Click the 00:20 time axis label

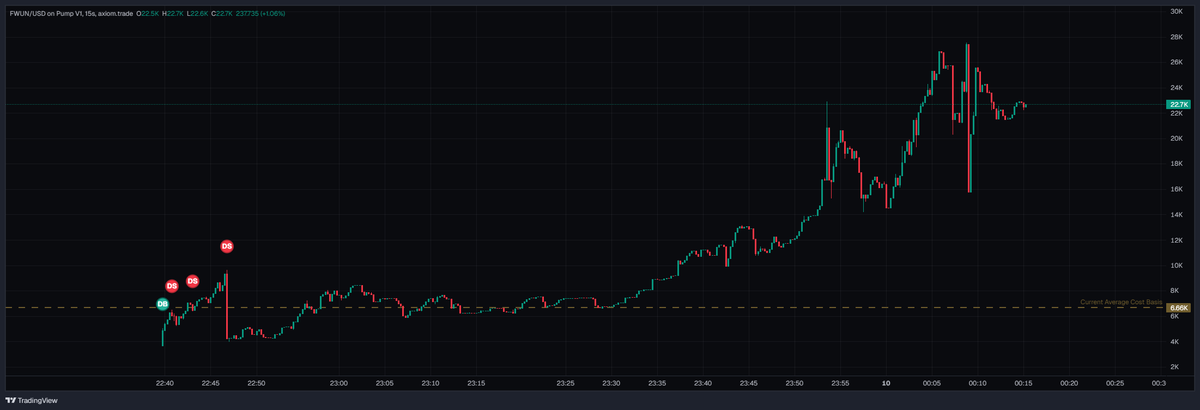[1070, 383]
